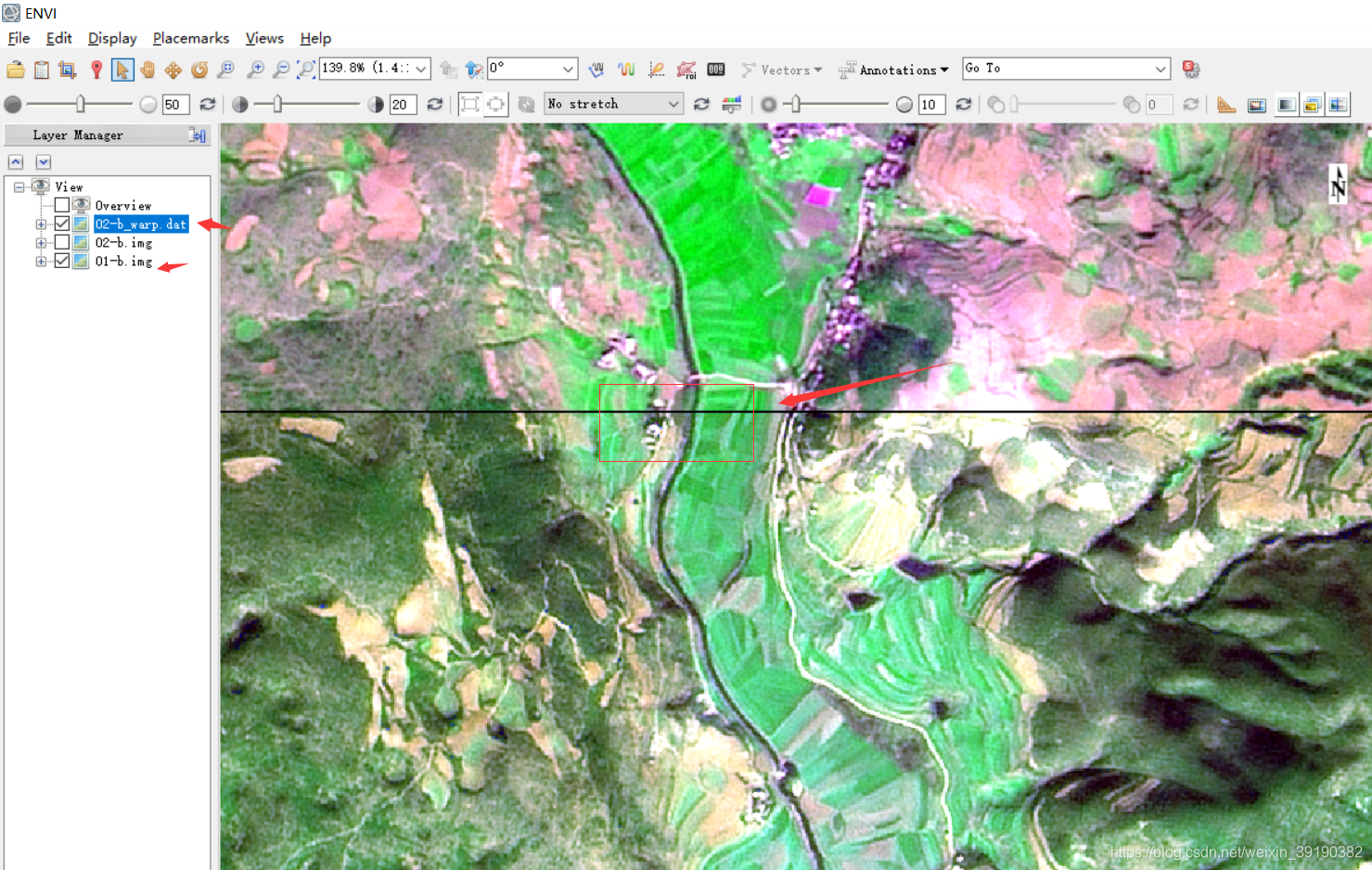The height and width of the screenshot is (870, 1372).
Task: Activate the Pan hand tool
Action: (x=147, y=70)
